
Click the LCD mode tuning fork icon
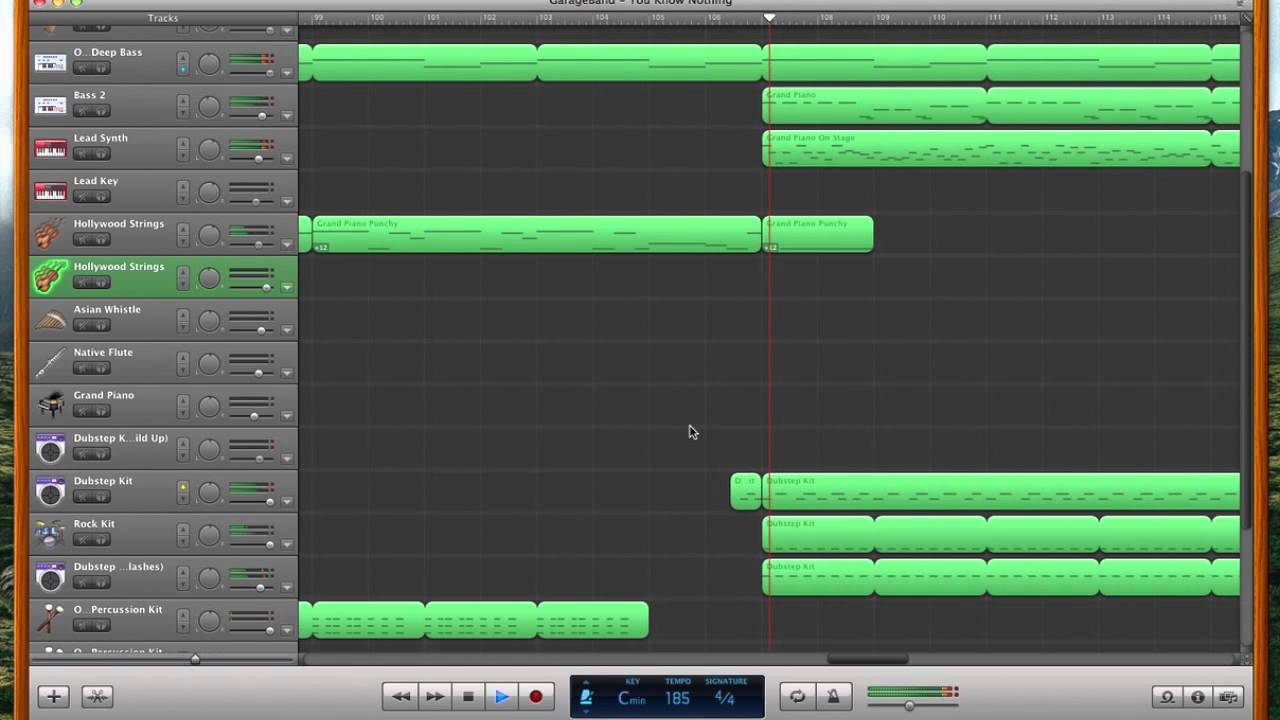[x=587, y=698]
